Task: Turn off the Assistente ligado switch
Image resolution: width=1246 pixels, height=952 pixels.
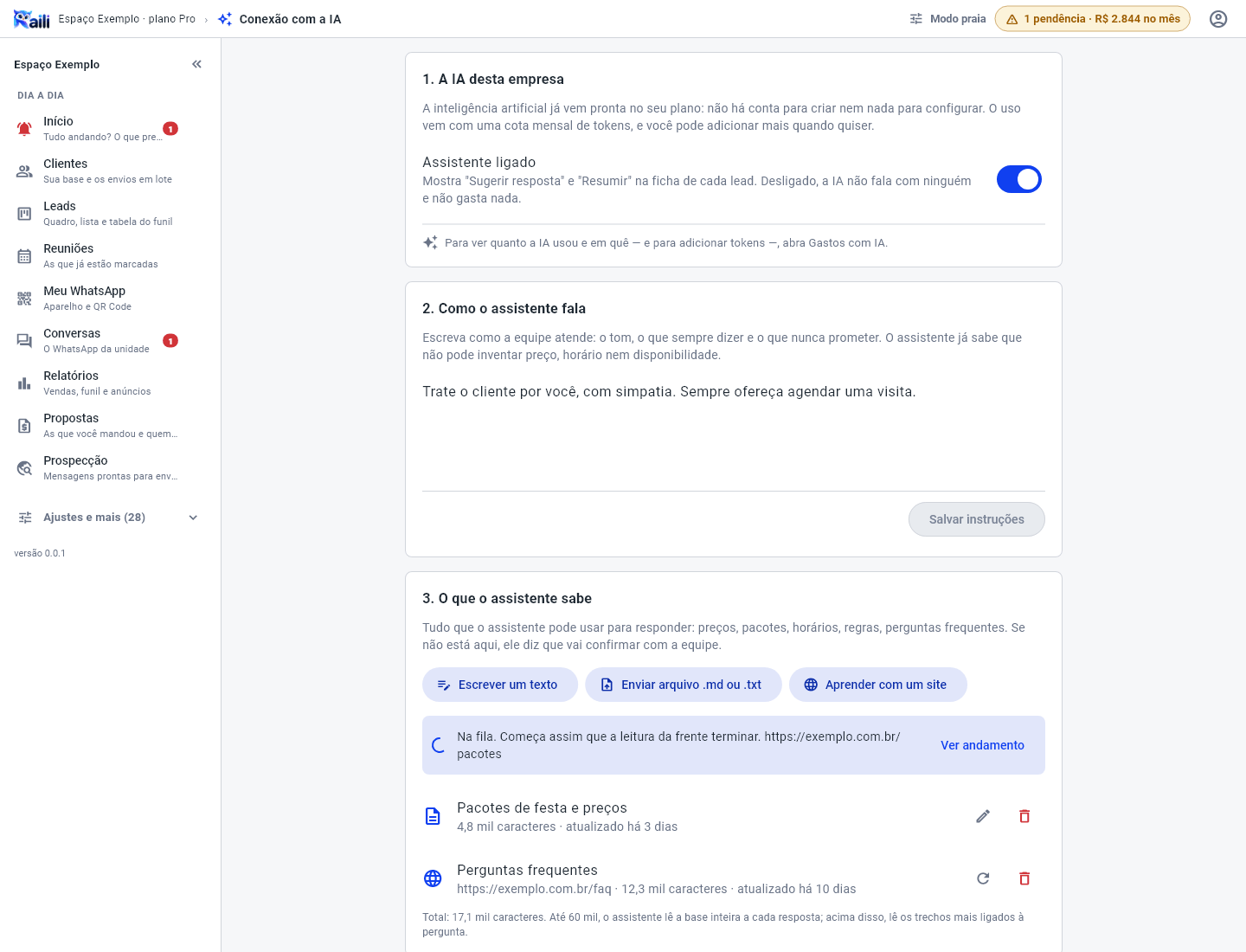Action: 1019,179
